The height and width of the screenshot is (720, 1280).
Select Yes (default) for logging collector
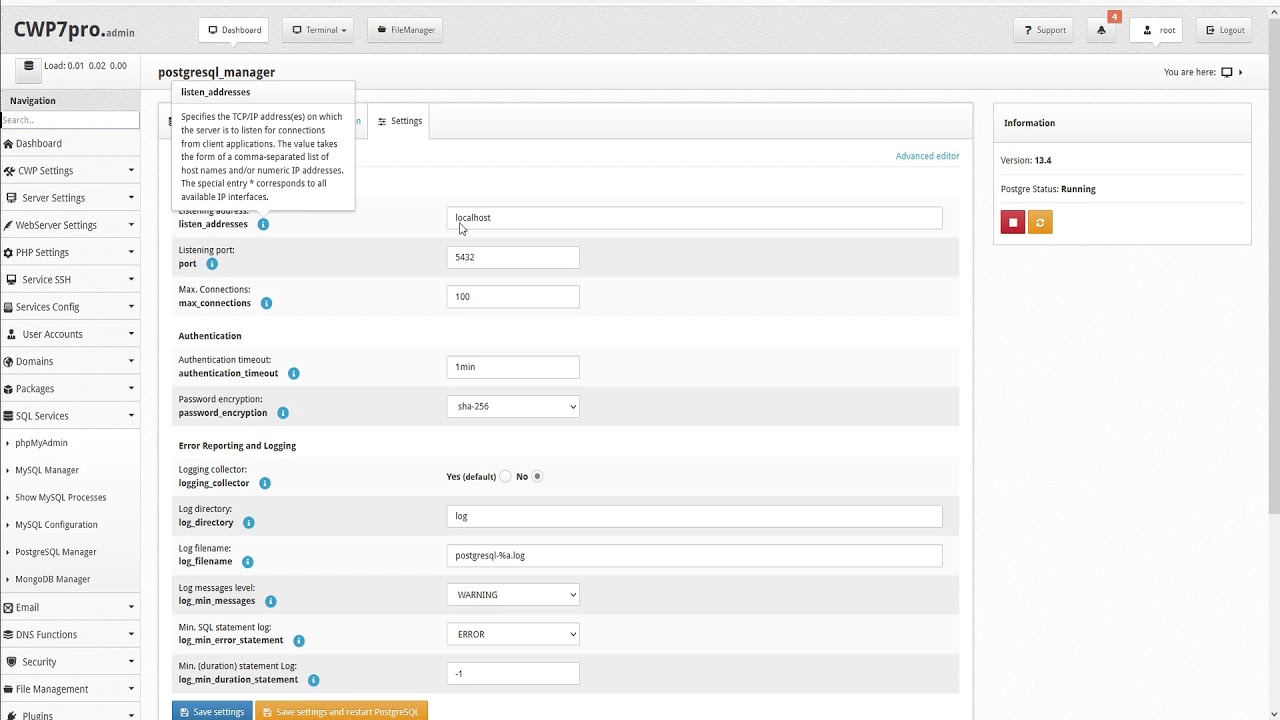[x=505, y=476]
